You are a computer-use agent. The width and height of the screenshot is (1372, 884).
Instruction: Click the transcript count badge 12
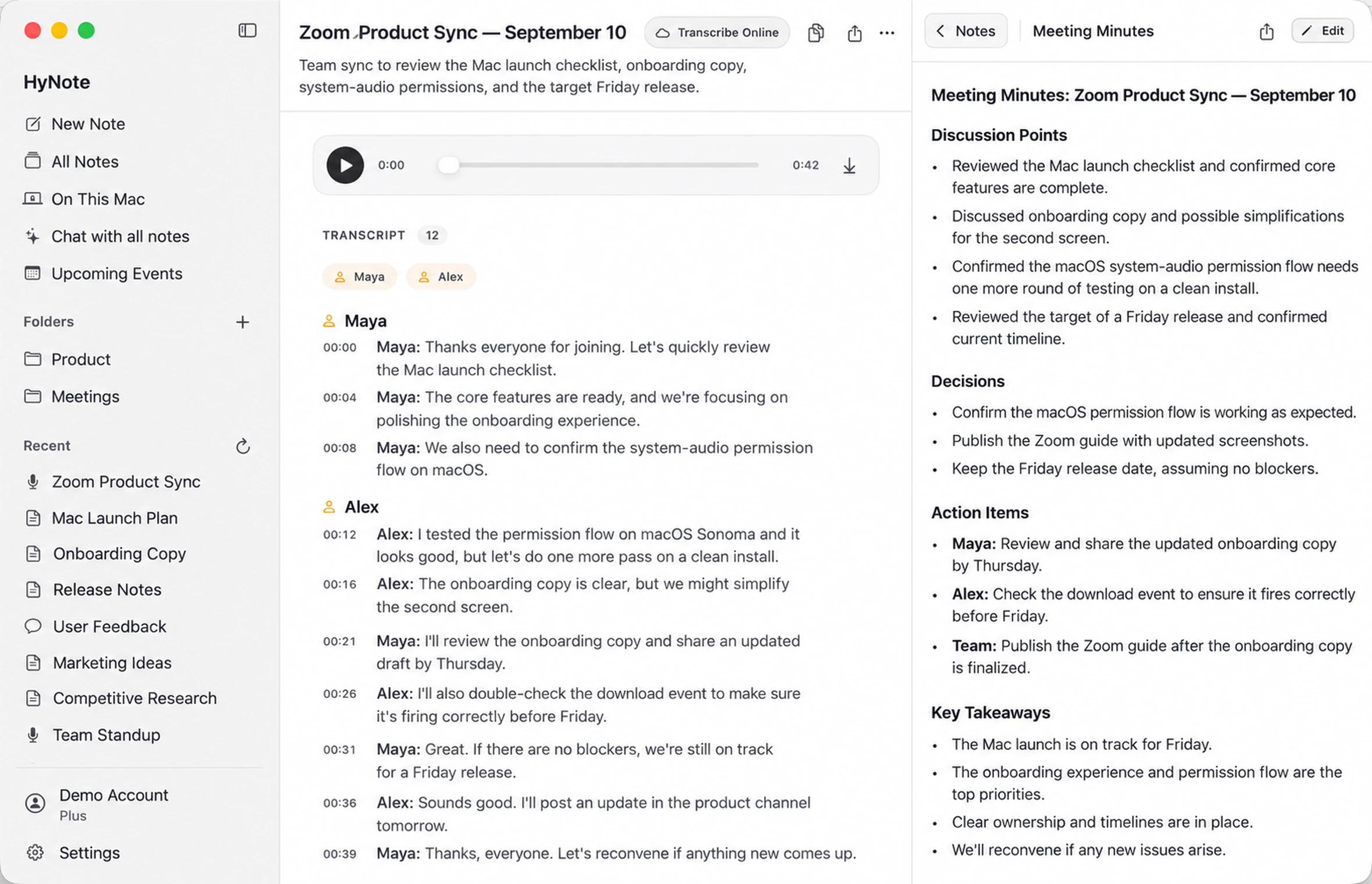tap(432, 235)
